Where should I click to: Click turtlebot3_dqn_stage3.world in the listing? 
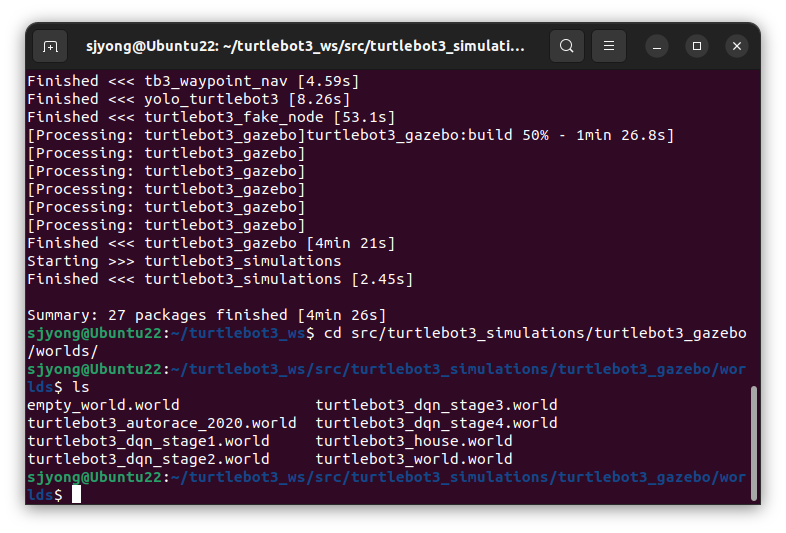point(436,405)
